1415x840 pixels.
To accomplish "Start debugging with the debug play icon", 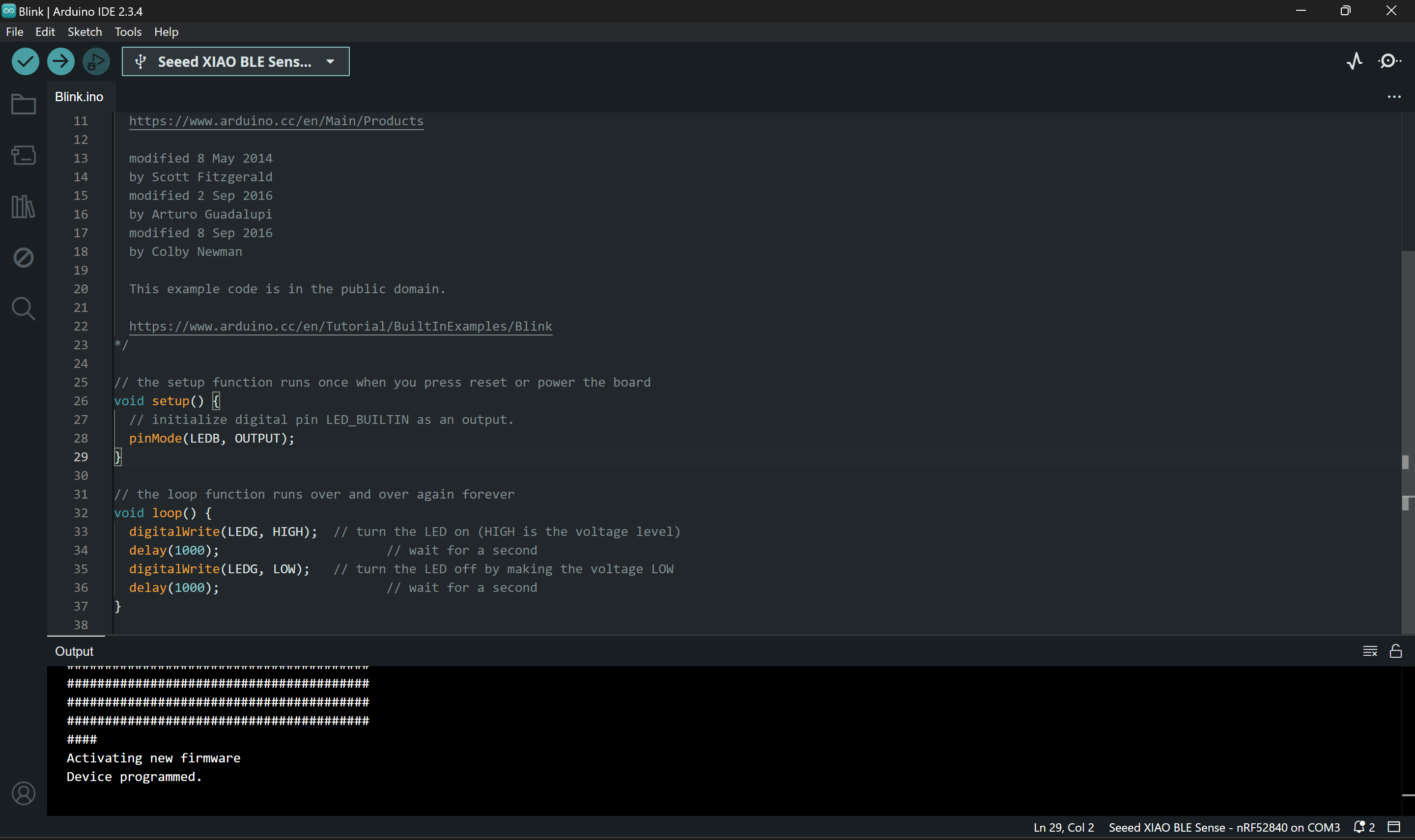I will pos(96,61).
